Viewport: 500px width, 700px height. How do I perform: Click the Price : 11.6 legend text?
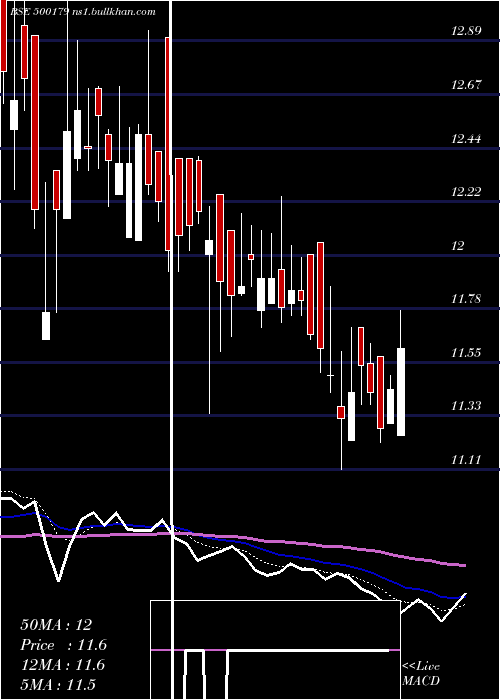pos(63,645)
